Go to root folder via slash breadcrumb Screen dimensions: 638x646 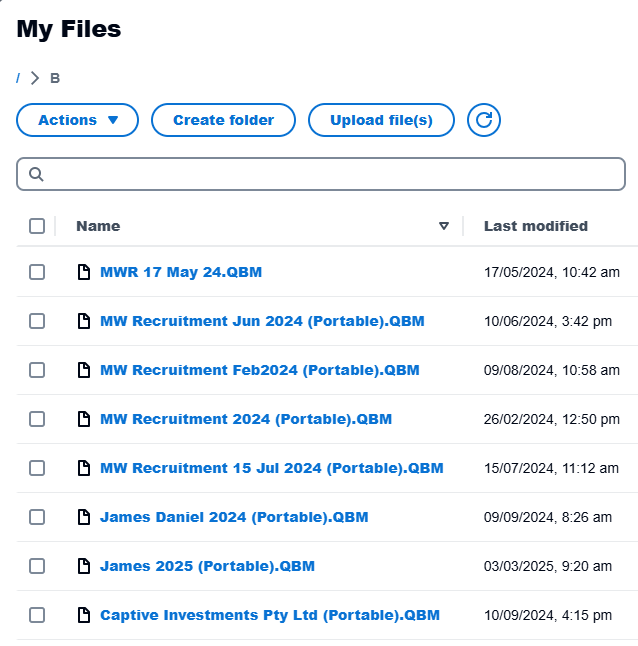pyautogui.click(x=18, y=78)
